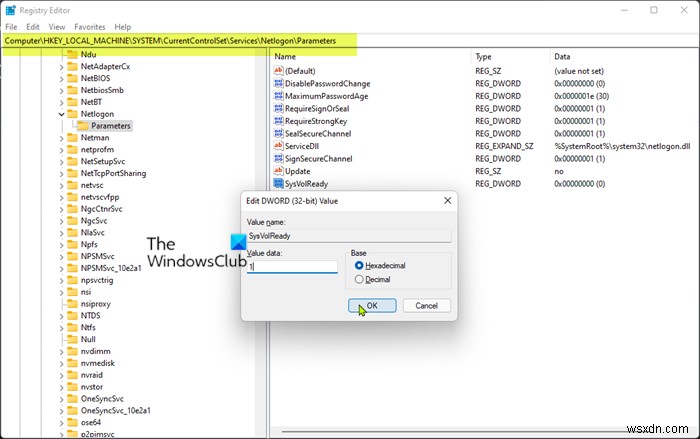Viewport: 700px width, 439px height.
Task: Click the Ntfs folder icon
Action: (x=72, y=327)
